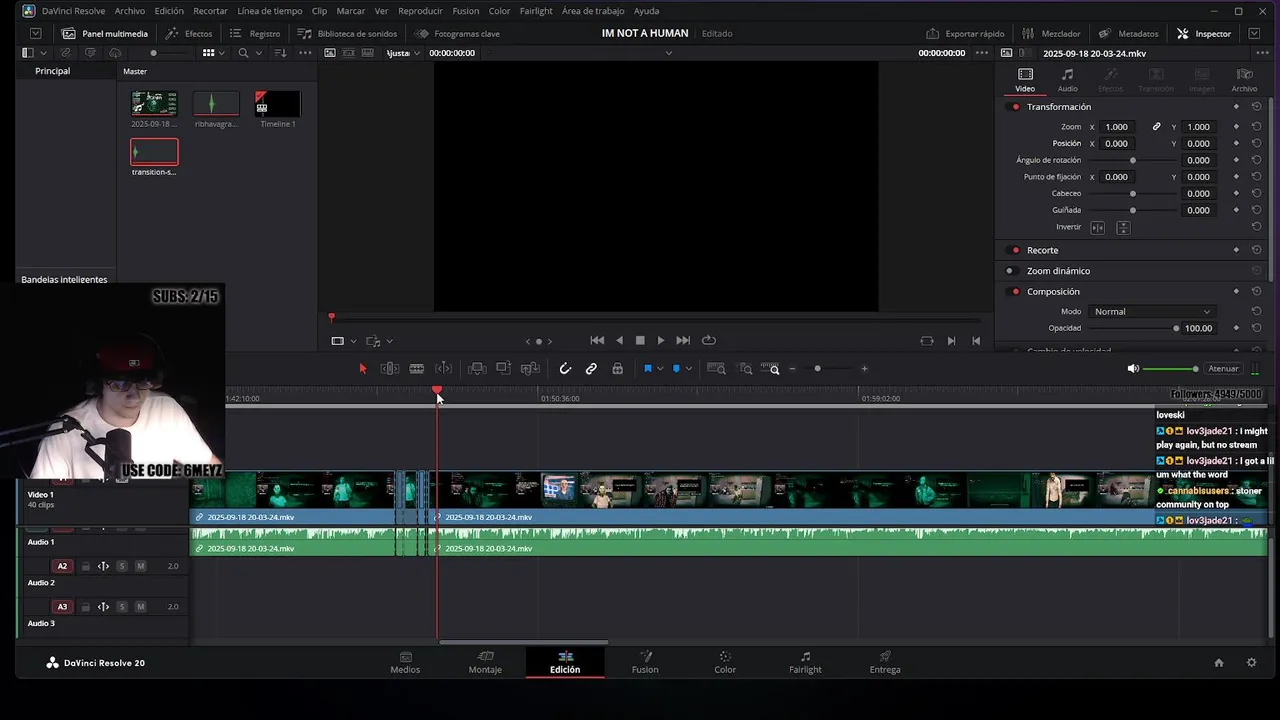Add a blue marker to timeline
The image size is (1280, 720).
point(676,369)
